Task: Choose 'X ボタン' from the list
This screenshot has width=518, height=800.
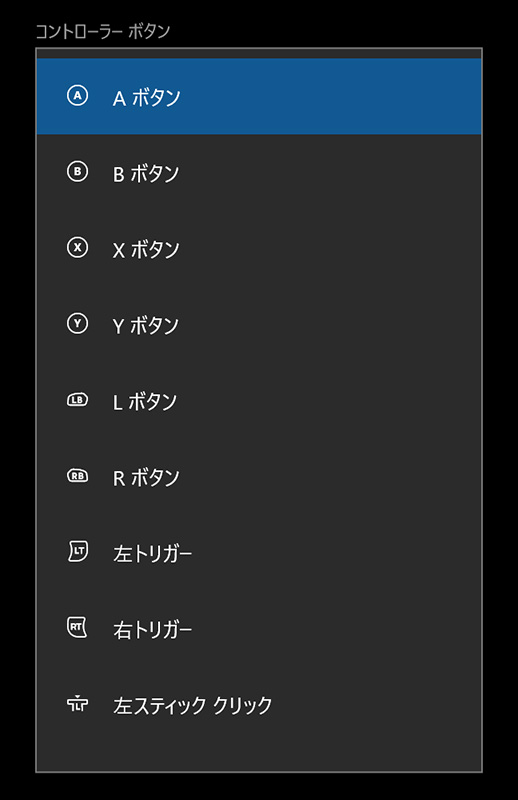Action: coord(259,248)
